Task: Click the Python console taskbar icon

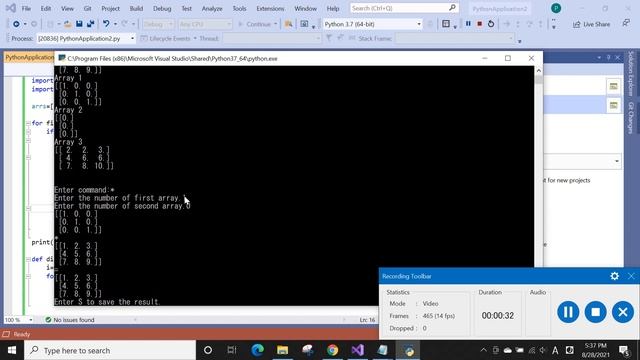Action: 408,350
